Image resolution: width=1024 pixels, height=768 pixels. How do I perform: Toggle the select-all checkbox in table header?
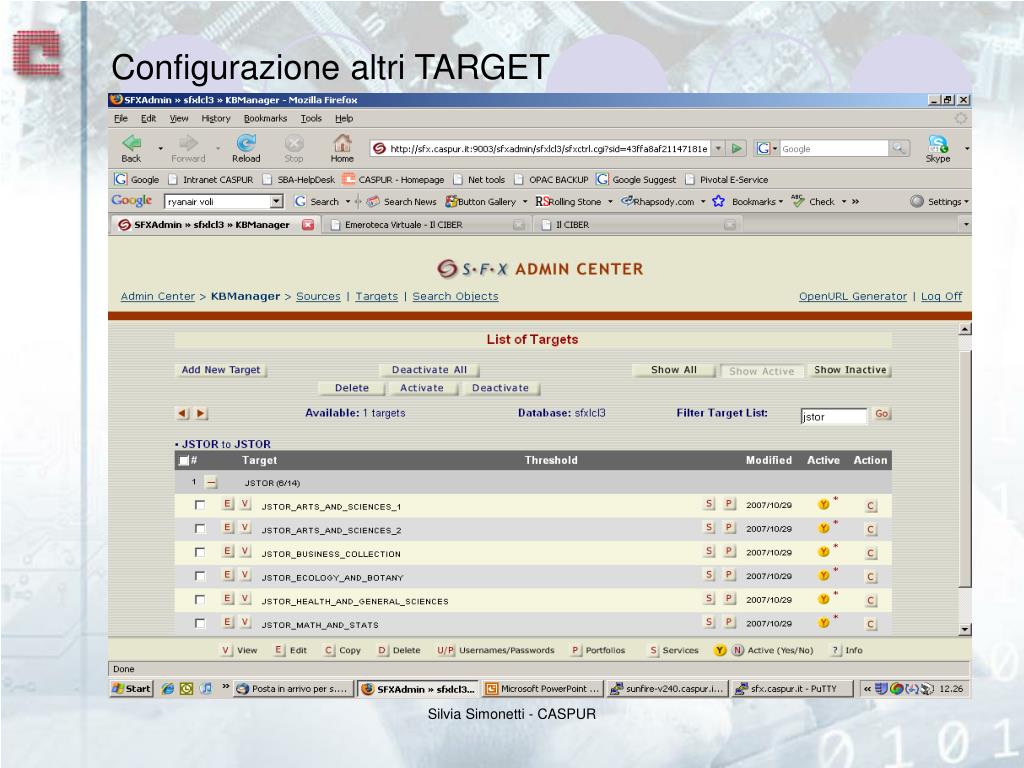pos(184,460)
